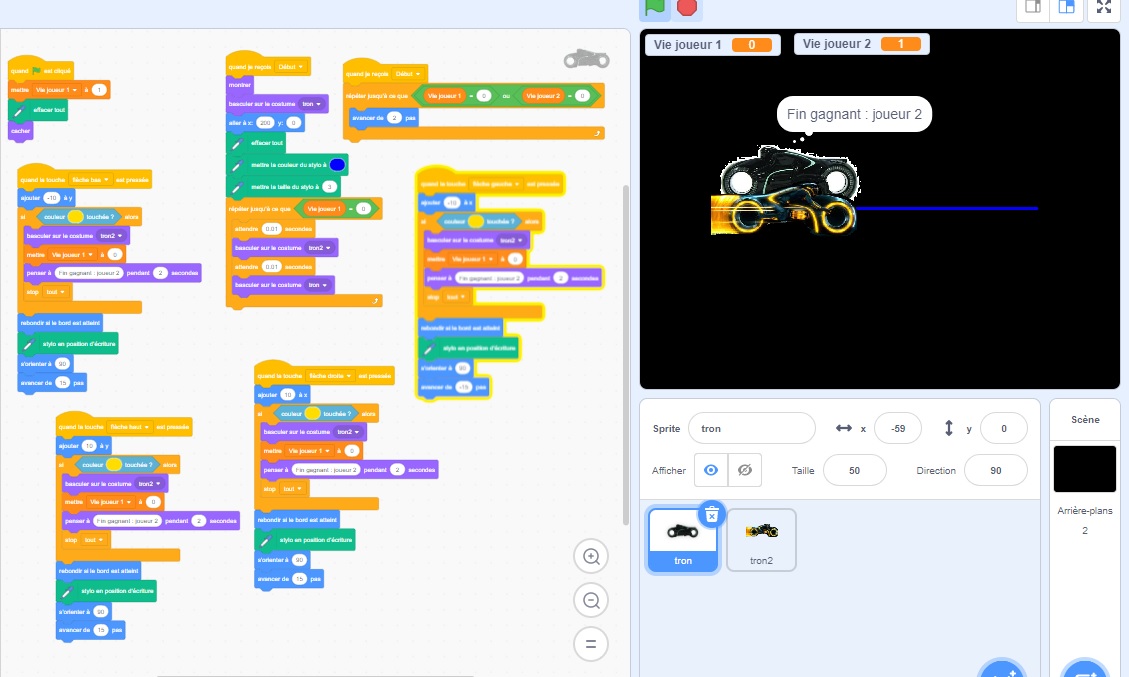This screenshot has height=677, width=1129.
Task: Click the 'cacher' block under green flag script
Action: click(x=20, y=131)
